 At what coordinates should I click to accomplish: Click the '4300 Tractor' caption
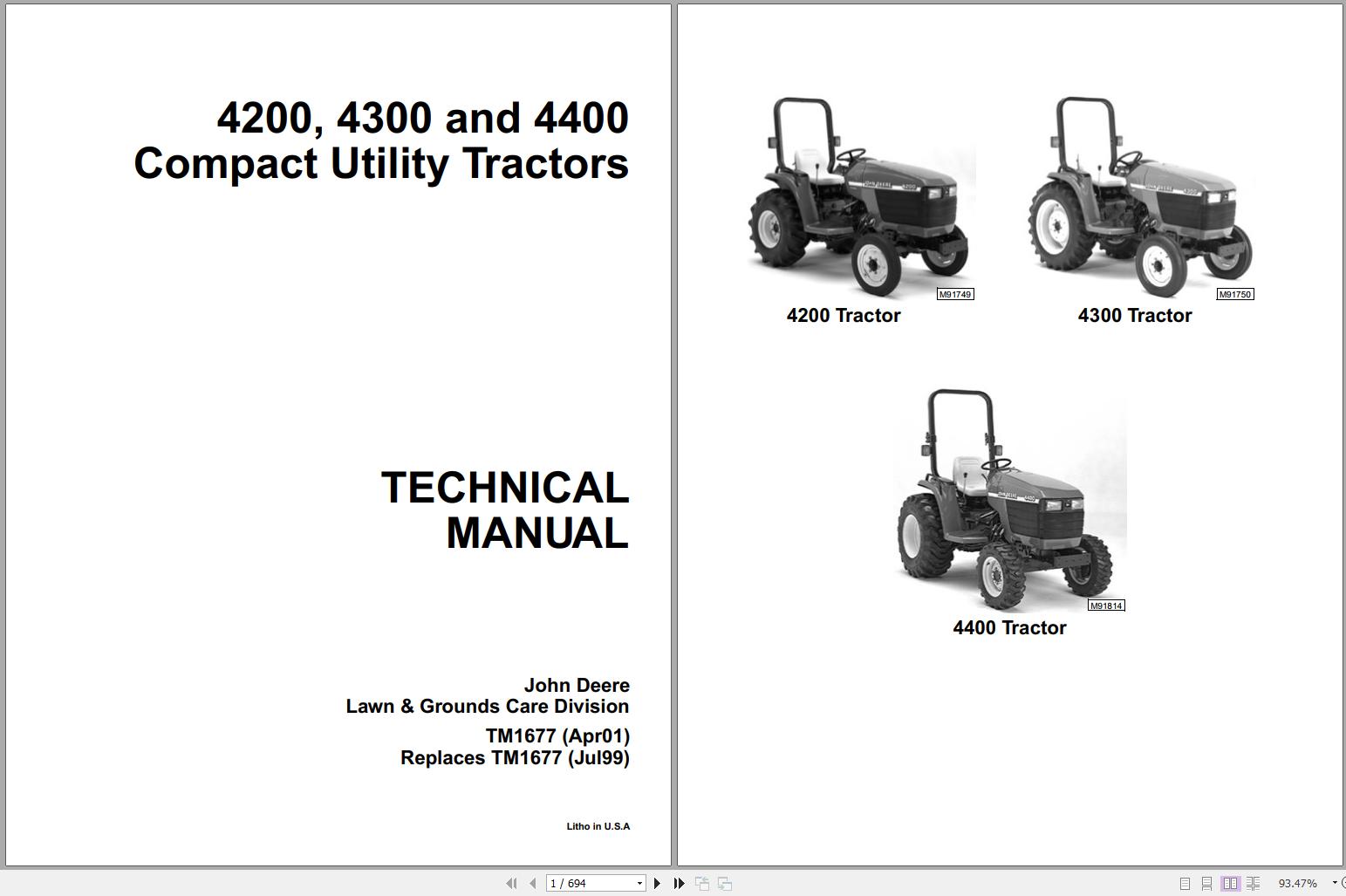(1135, 315)
